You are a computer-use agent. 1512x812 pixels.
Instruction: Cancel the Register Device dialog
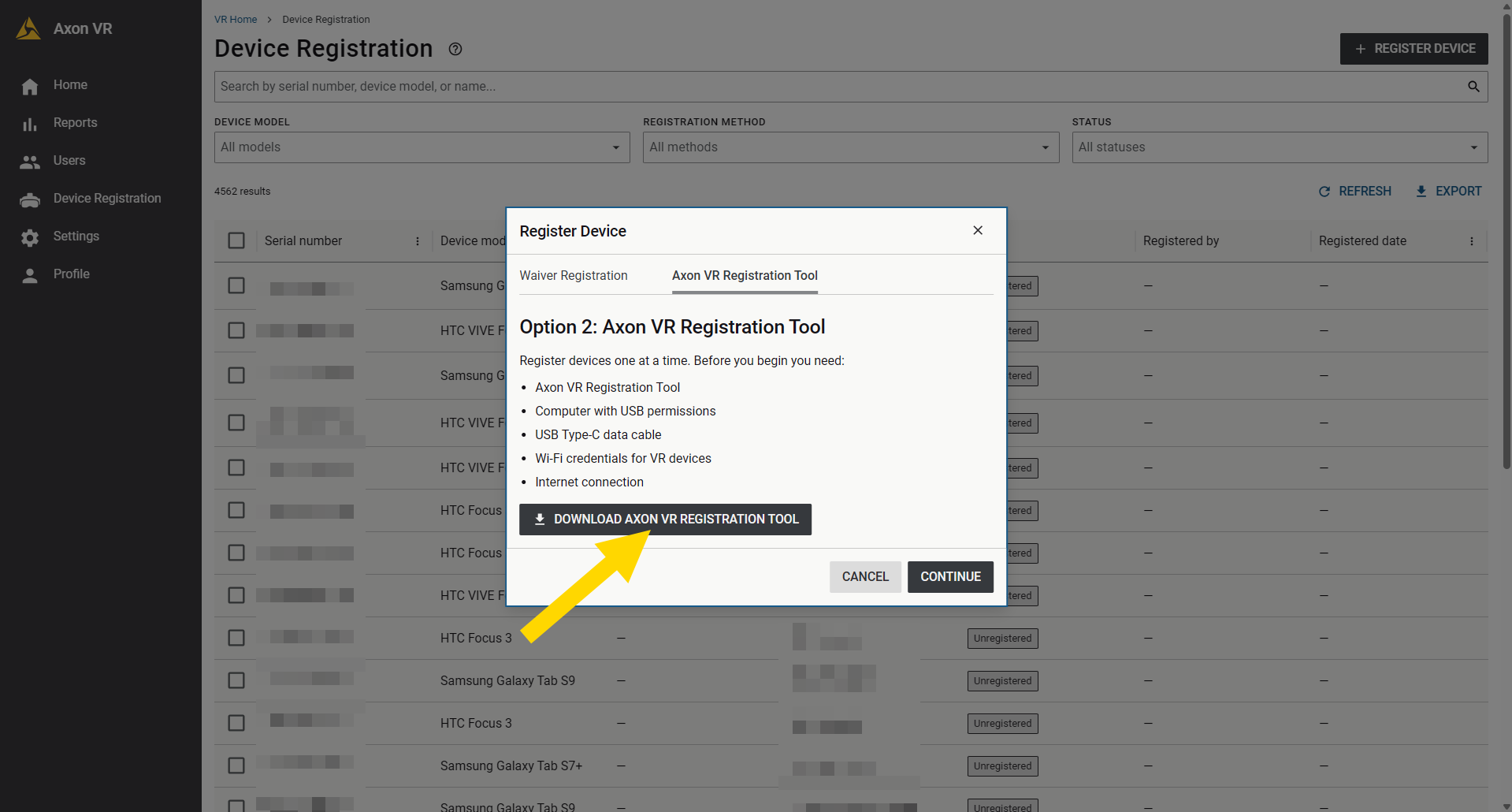(865, 577)
